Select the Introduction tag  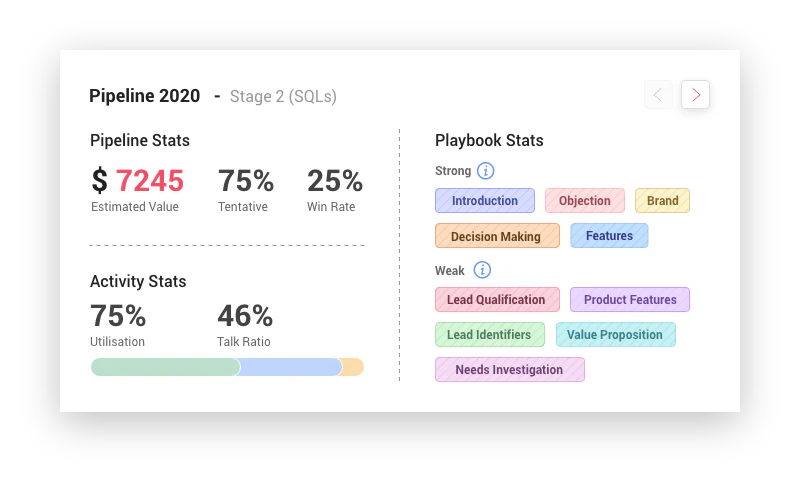[485, 201]
